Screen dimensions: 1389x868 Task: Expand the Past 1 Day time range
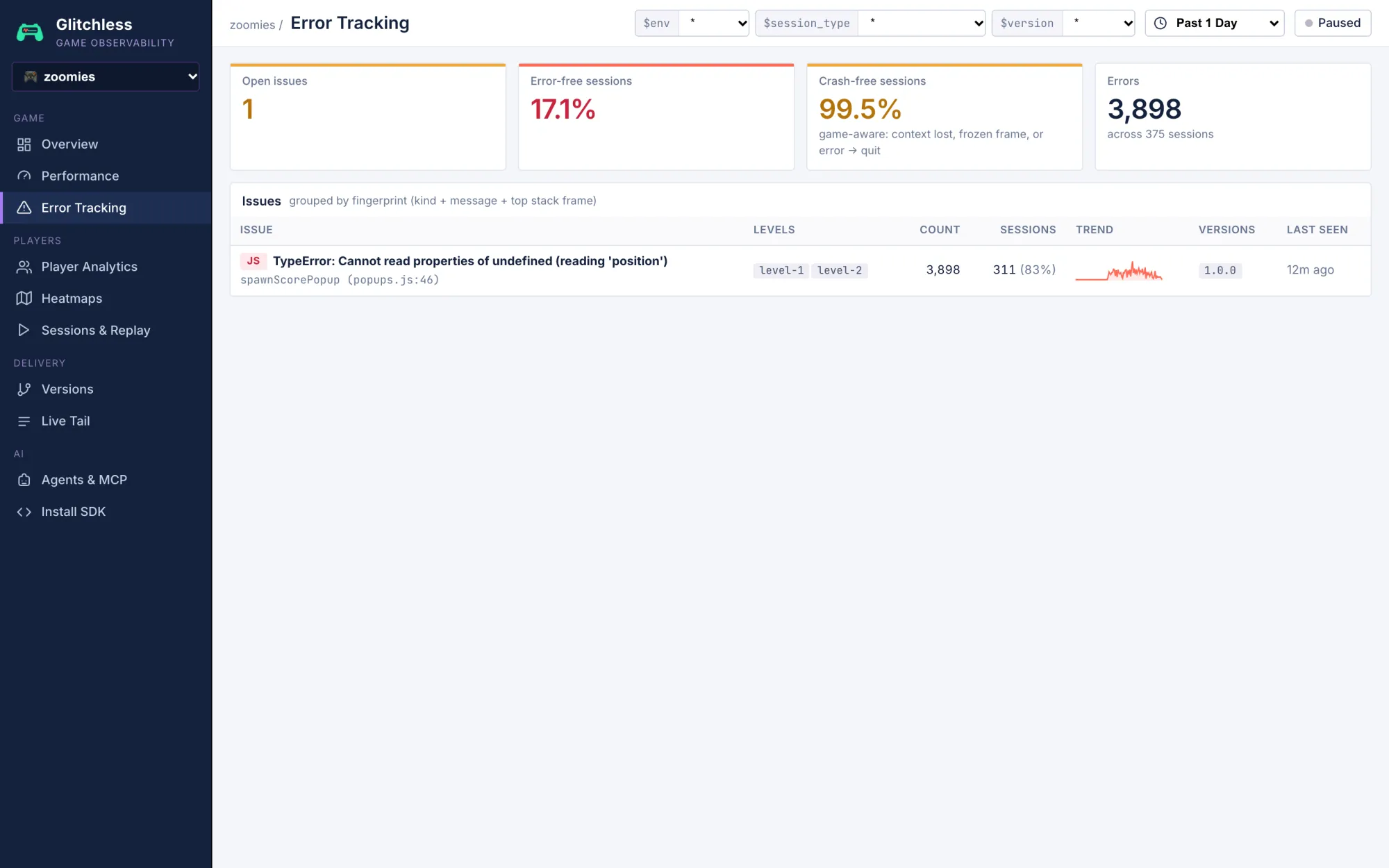pos(1215,23)
